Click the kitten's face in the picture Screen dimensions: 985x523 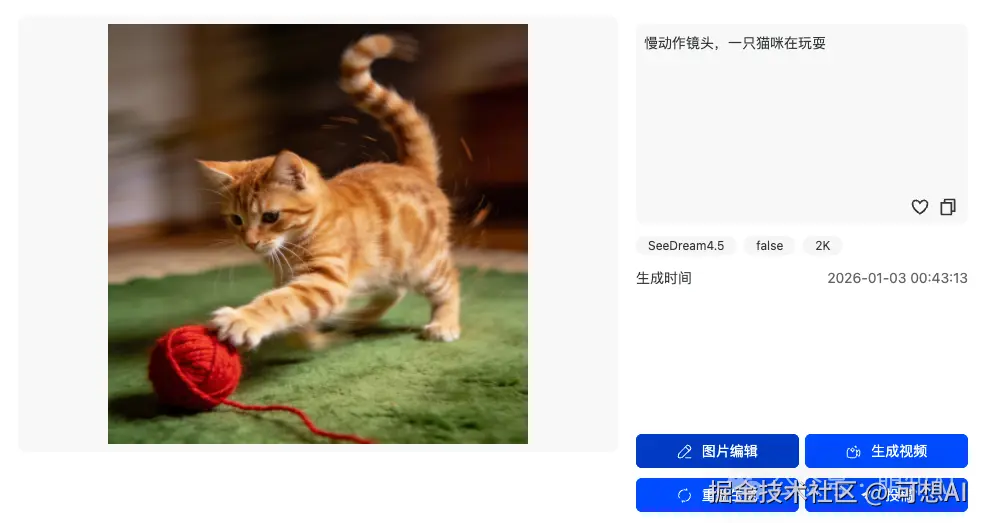258,213
